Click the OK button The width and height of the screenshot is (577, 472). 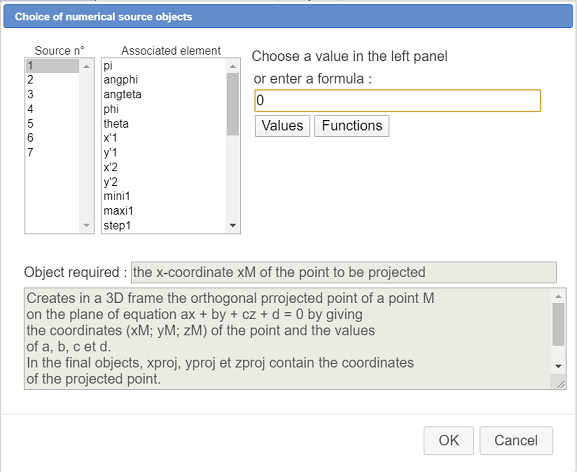[449, 440]
